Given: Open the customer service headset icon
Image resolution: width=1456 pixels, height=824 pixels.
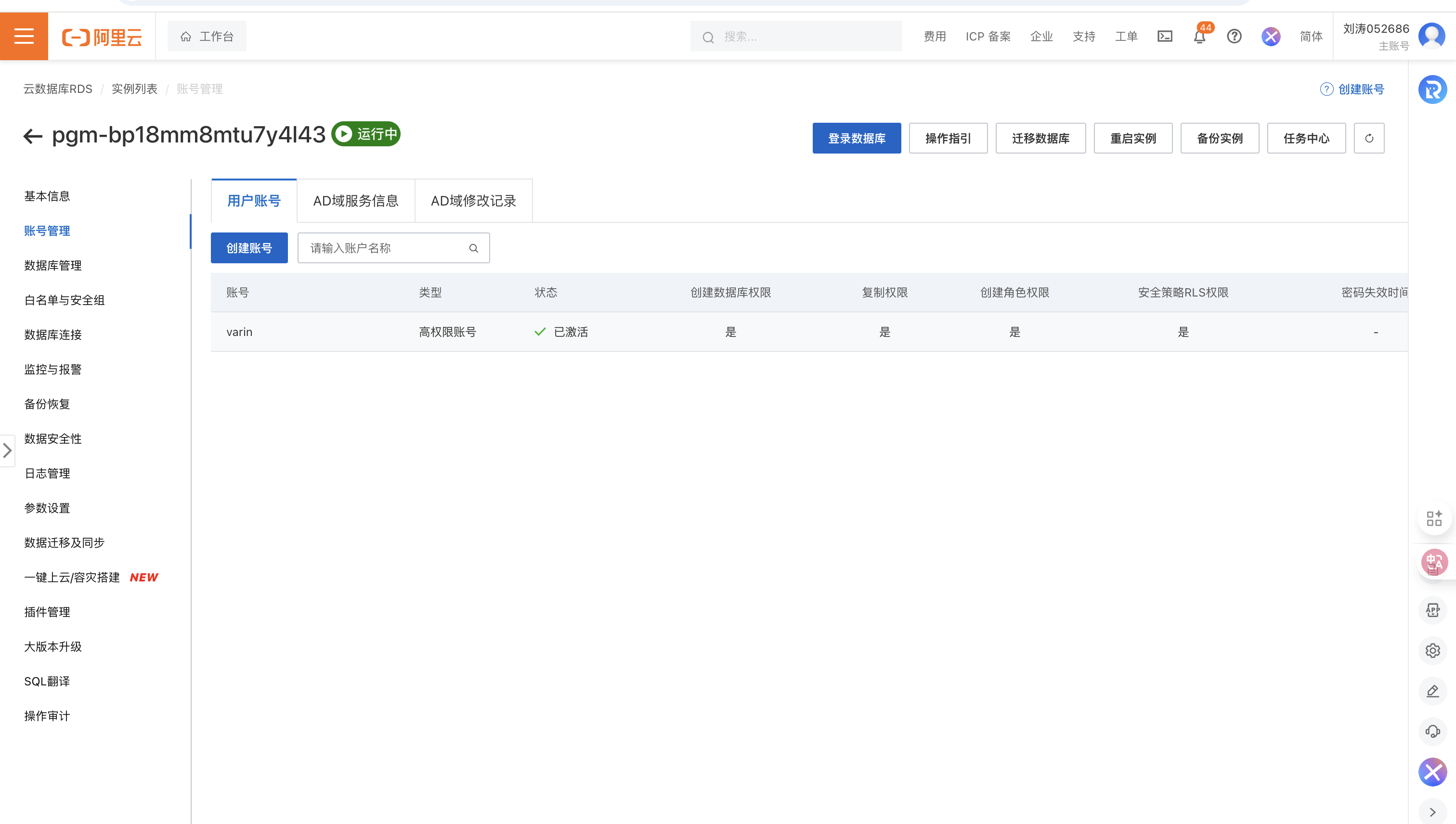Looking at the screenshot, I should [1432, 731].
